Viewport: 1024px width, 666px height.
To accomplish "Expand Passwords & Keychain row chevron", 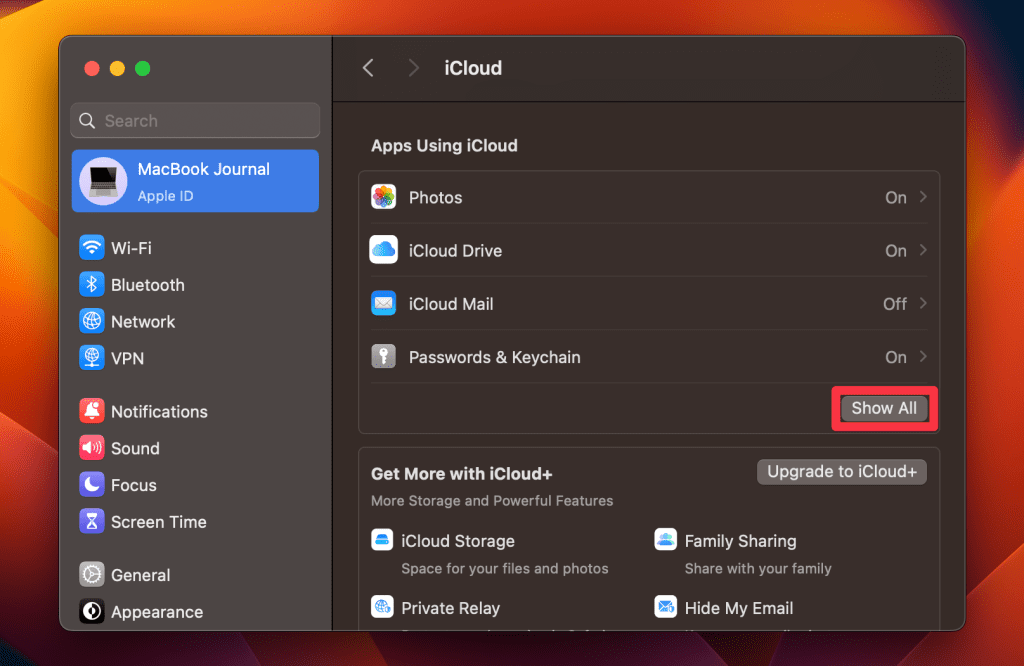I will point(923,357).
